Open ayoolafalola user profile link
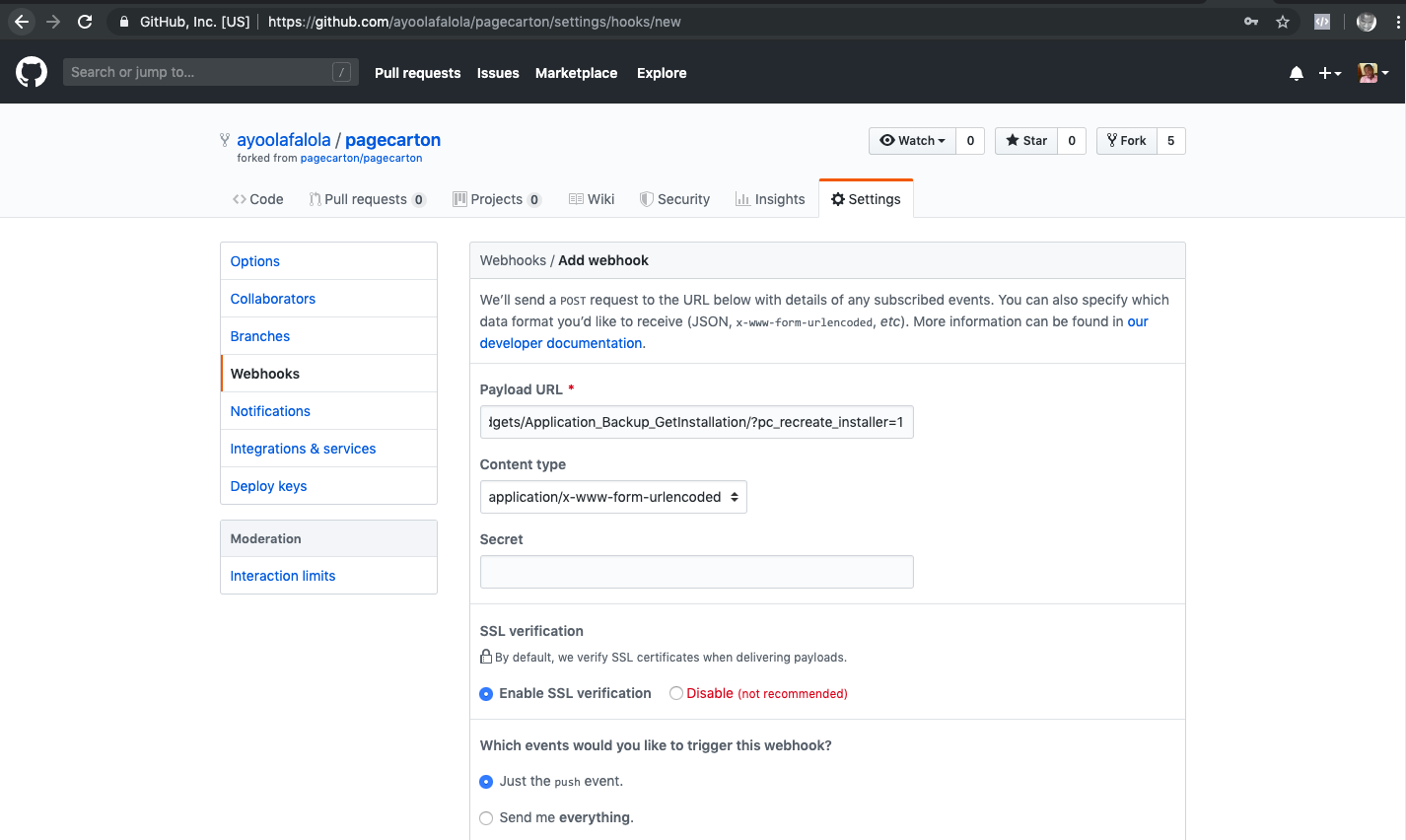Screen dimensions: 1406x840 (x=284, y=140)
